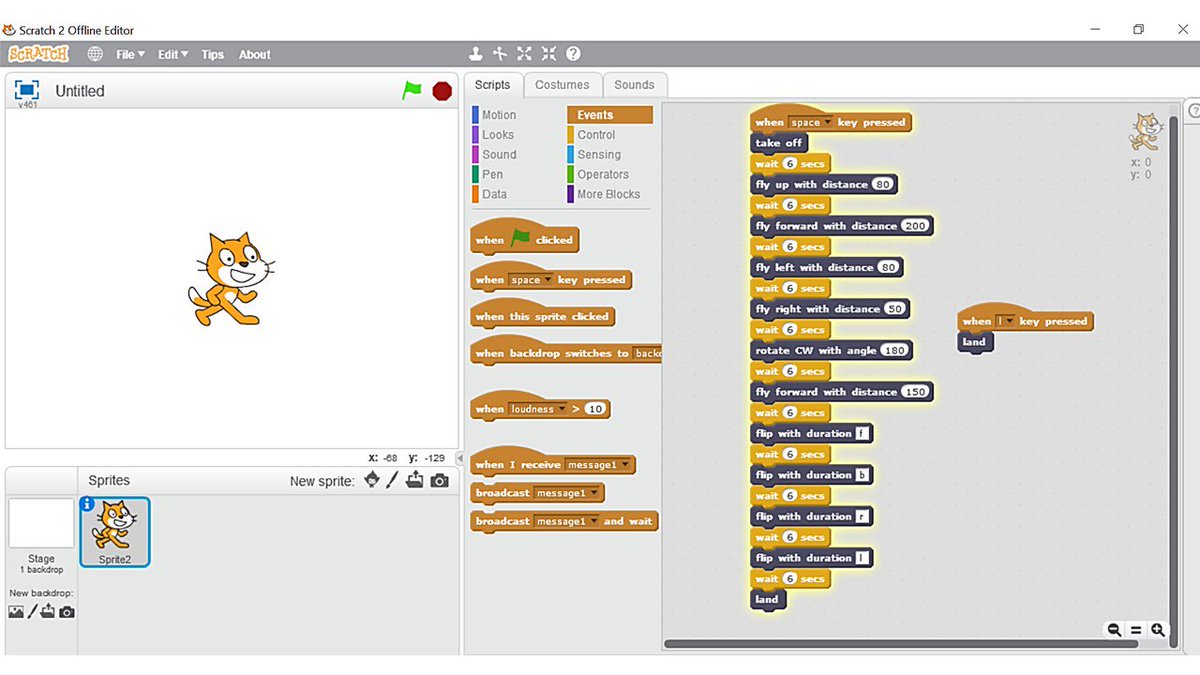1200x675 pixels.
Task: Select the duplicate stamp tool
Action: pos(475,53)
